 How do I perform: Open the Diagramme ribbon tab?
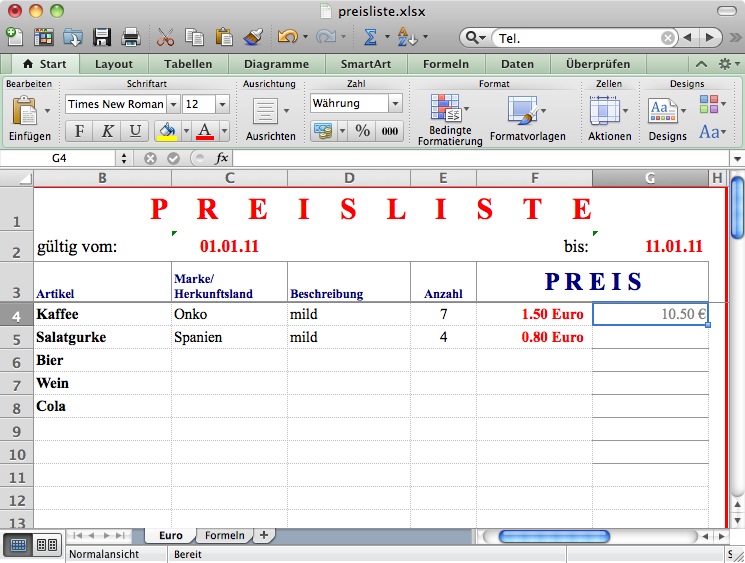[x=269, y=64]
